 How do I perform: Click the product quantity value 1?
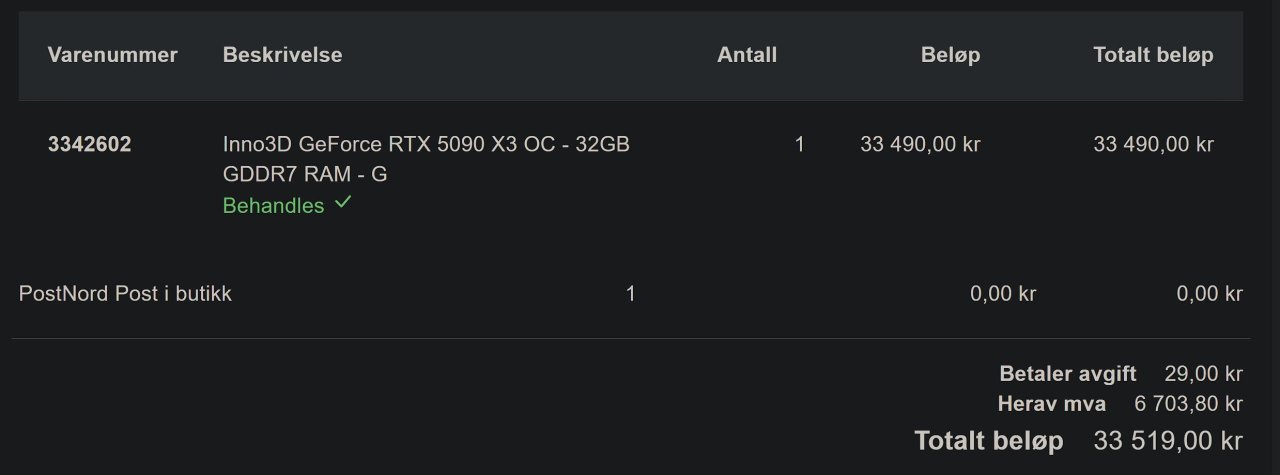point(799,145)
